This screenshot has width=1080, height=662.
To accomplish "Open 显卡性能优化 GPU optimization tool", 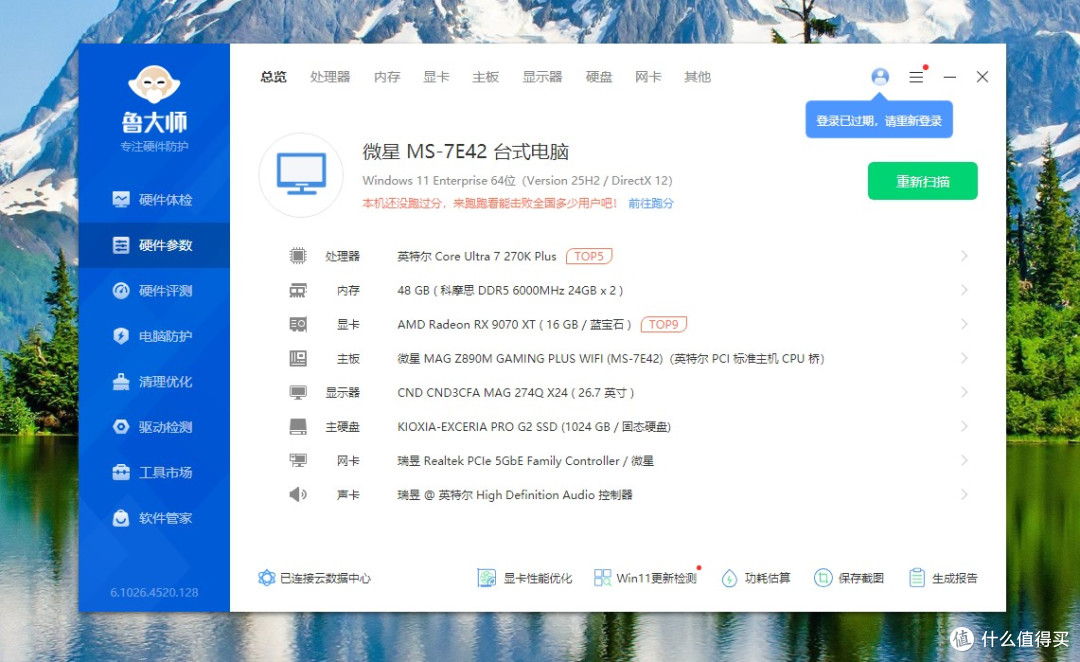I will tap(525, 578).
